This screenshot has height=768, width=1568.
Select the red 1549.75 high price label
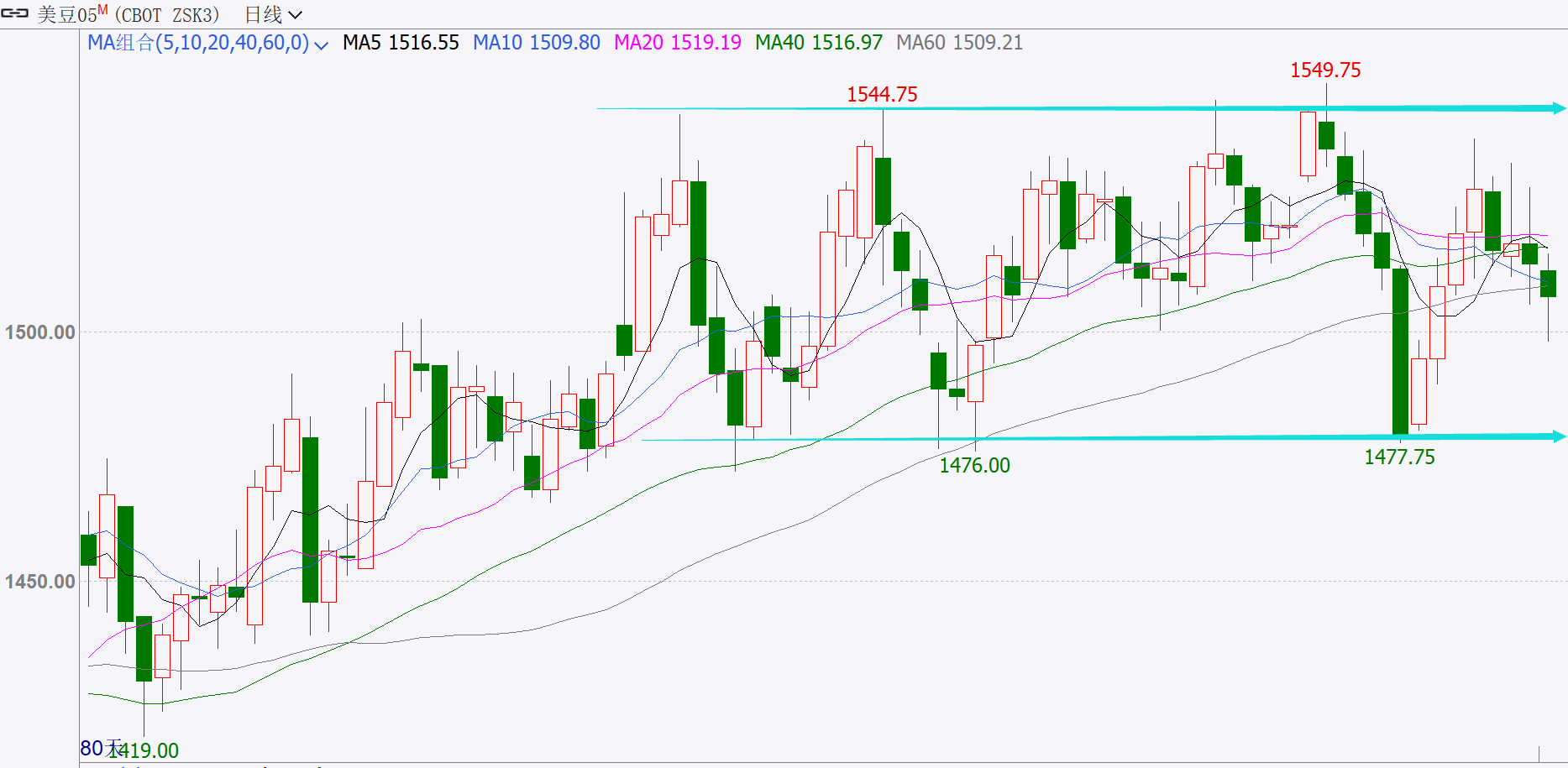[1325, 71]
